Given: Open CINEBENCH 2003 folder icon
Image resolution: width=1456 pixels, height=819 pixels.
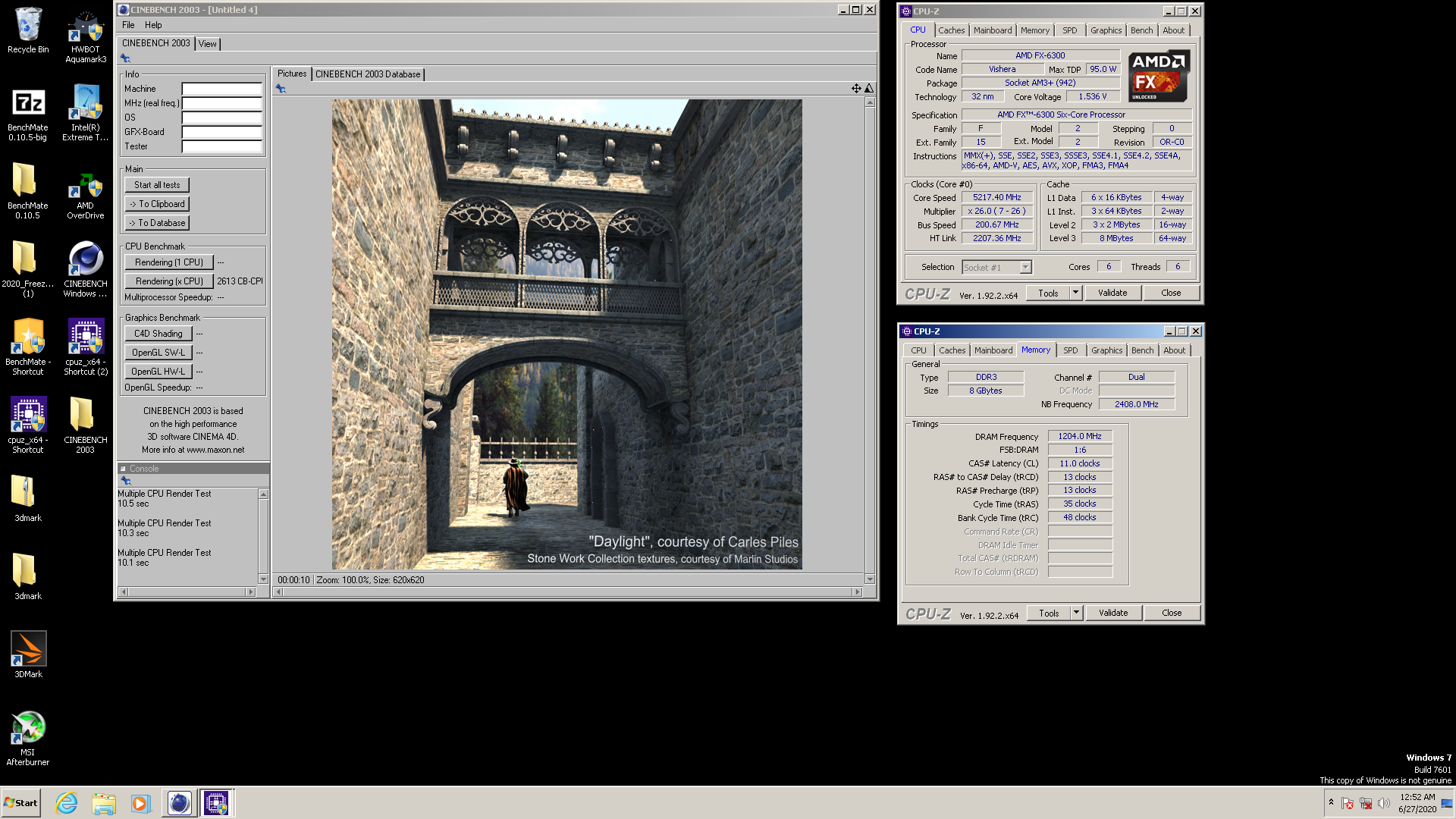Looking at the screenshot, I should coord(86,425).
